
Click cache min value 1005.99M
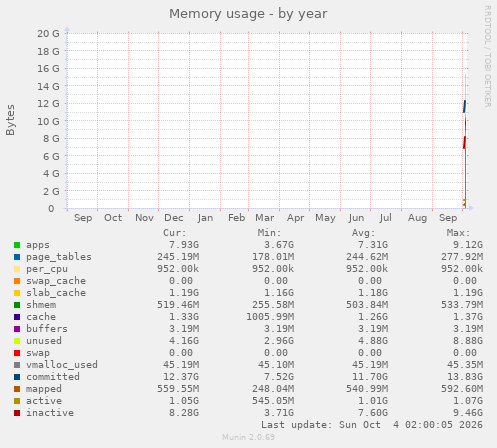(x=270, y=317)
